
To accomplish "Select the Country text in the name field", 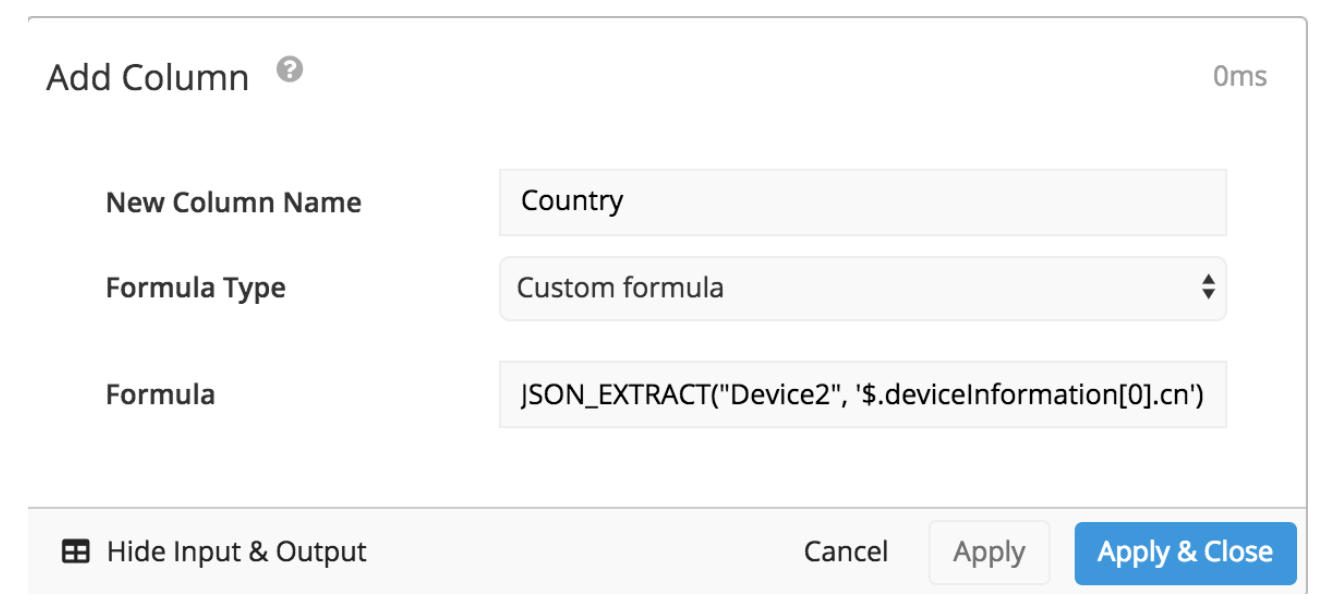I will 572,202.
